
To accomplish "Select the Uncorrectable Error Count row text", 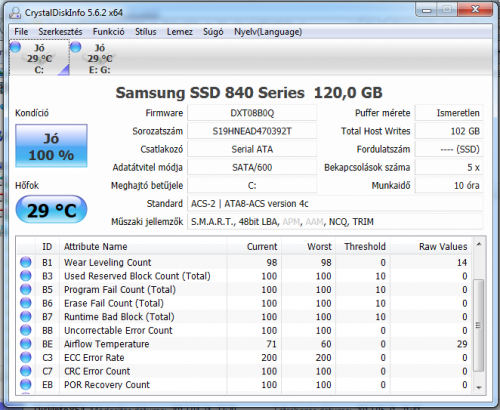I will click(118, 330).
